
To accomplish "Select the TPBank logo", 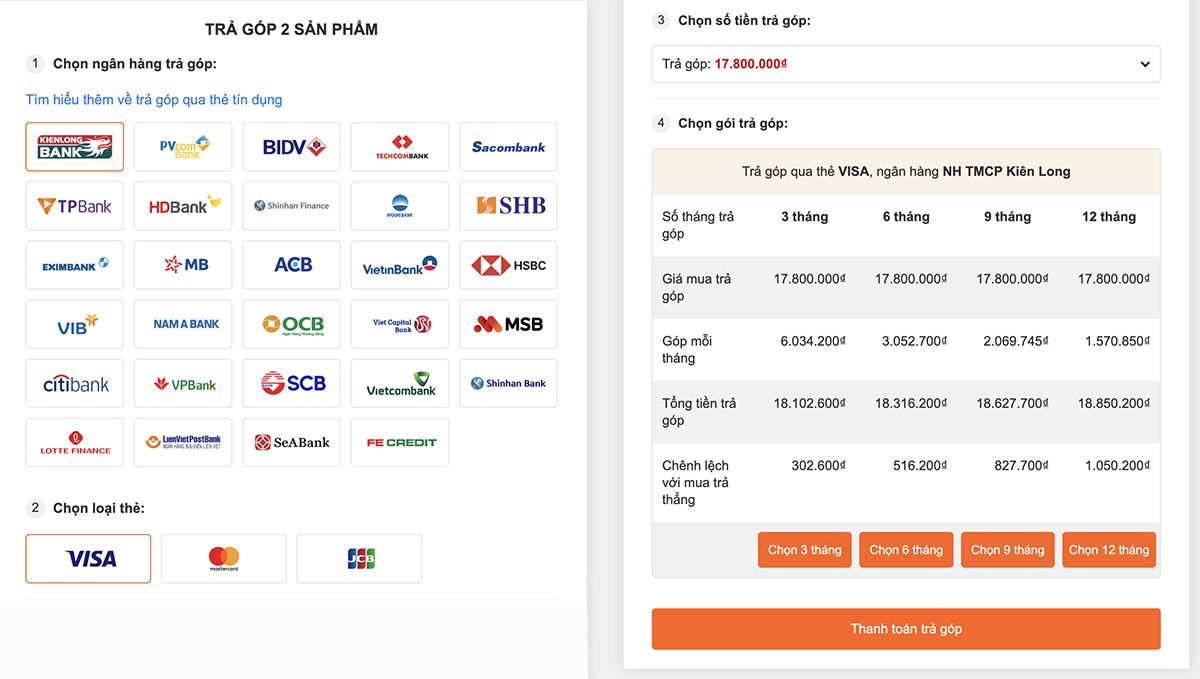I will click(x=75, y=206).
